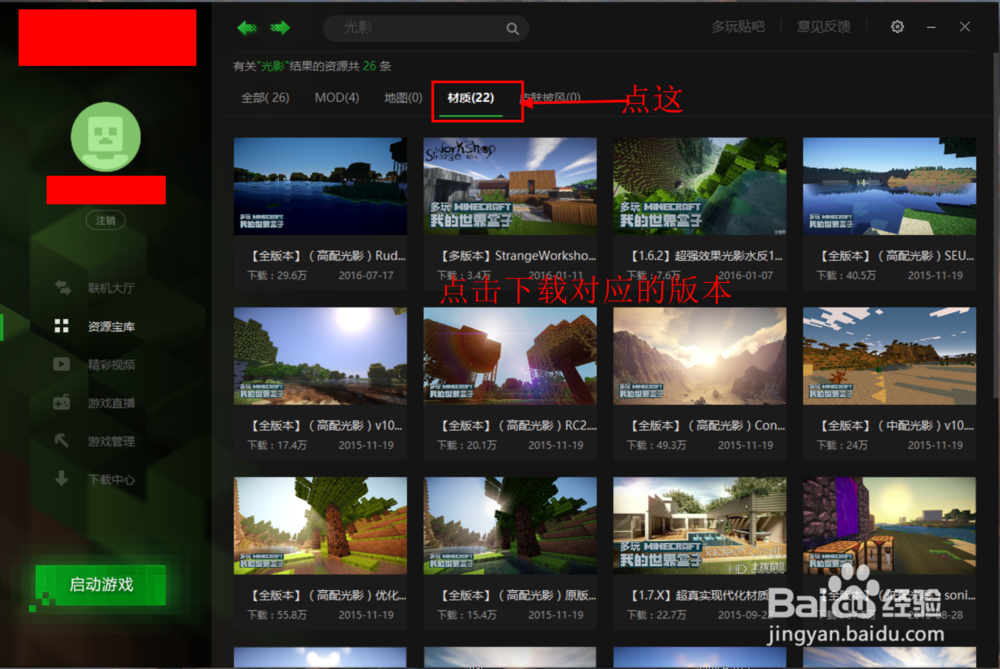Click title 【全版本】（高配光影）SEU...

(x=895, y=256)
